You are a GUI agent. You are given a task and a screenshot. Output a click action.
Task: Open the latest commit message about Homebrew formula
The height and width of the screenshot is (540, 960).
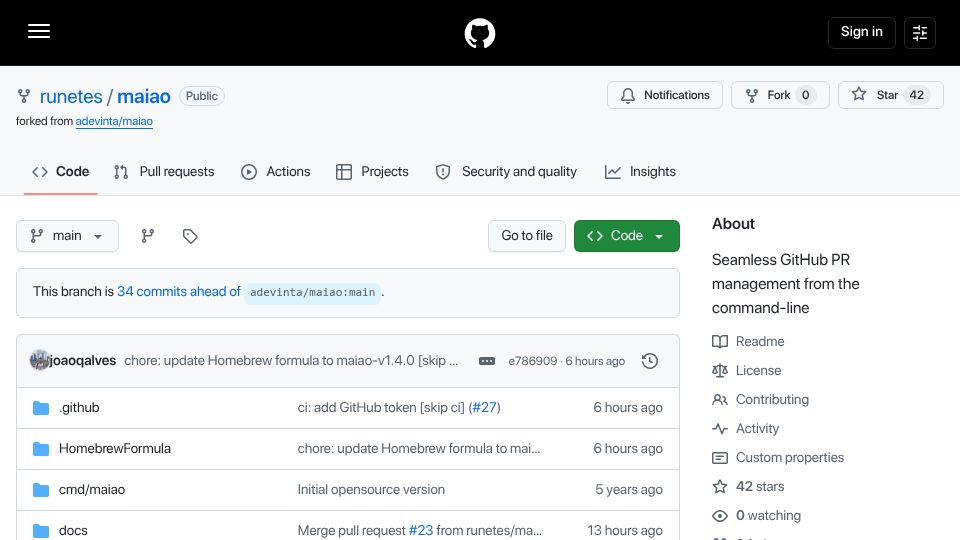[291, 361]
